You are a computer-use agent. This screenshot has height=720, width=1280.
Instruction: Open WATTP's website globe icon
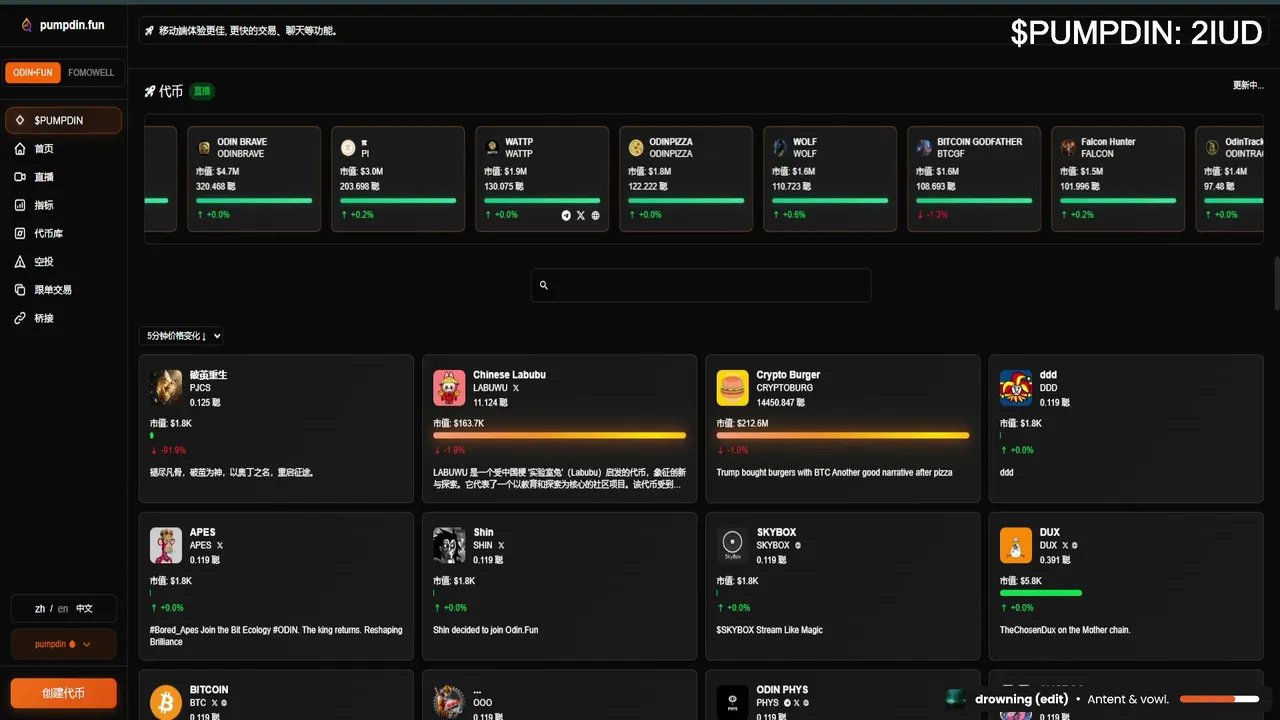coord(596,215)
